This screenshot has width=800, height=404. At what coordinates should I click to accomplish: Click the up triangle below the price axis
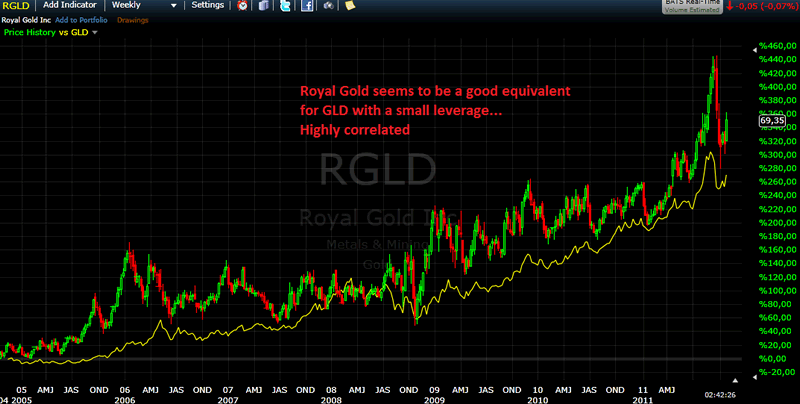pos(735,381)
